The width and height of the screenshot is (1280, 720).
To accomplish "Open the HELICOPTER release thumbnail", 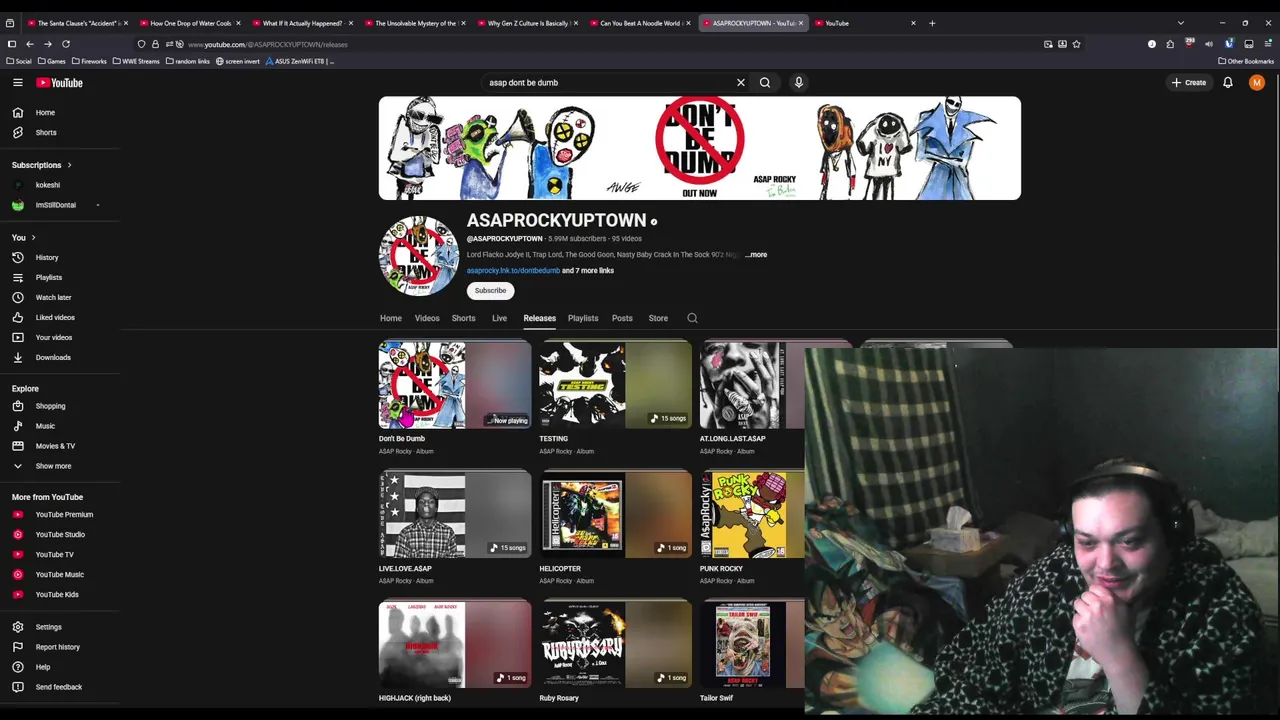I will tap(615, 514).
